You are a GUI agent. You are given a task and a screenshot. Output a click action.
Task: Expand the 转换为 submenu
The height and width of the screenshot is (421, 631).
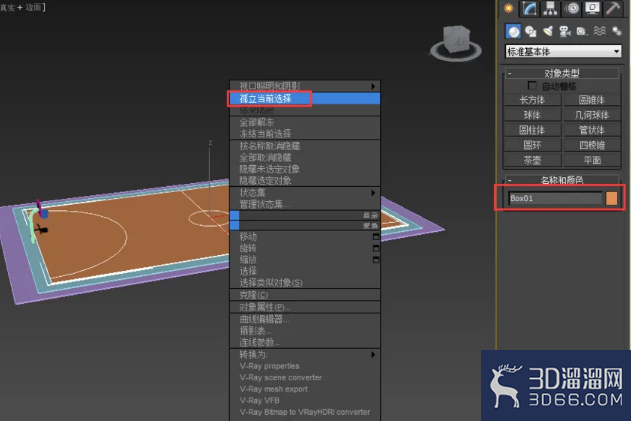[x=305, y=355]
